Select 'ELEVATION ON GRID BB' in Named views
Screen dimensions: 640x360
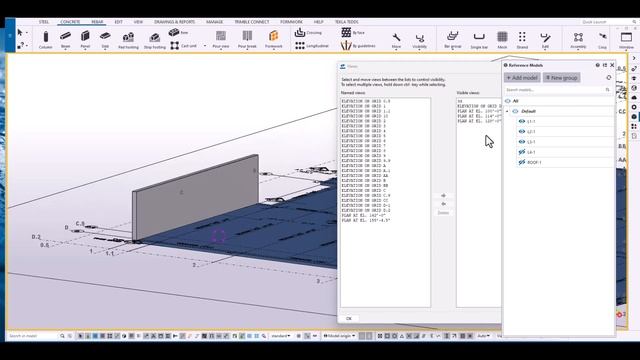click(x=364, y=185)
